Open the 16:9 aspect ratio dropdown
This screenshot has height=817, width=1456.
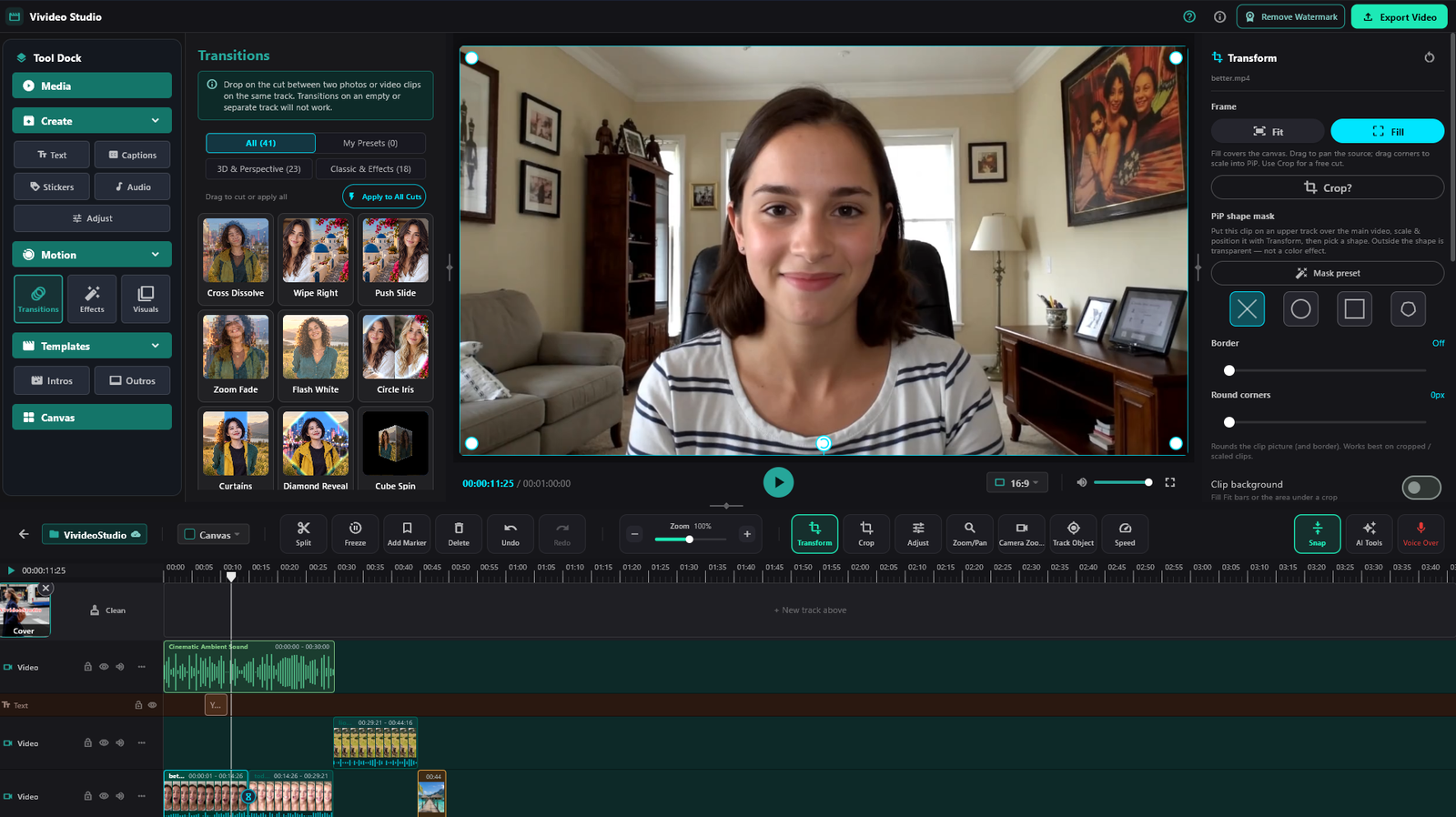pyautogui.click(x=1017, y=483)
